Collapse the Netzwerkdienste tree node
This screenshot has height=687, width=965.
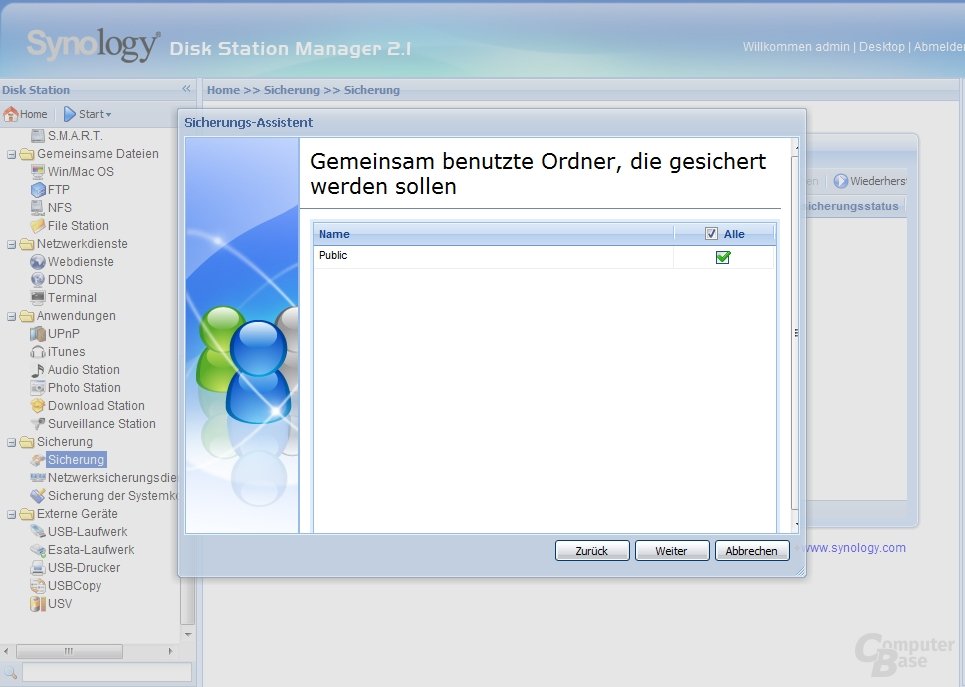point(11,244)
